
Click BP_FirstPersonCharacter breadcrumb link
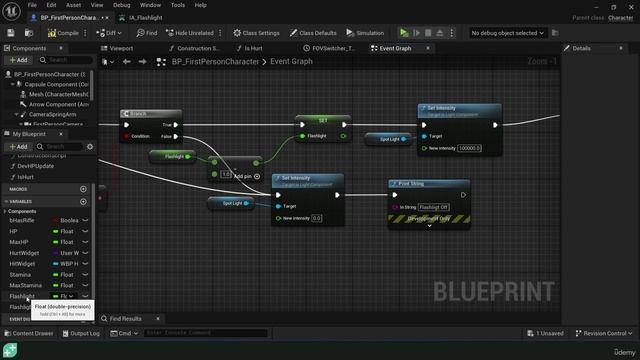tap(215, 62)
